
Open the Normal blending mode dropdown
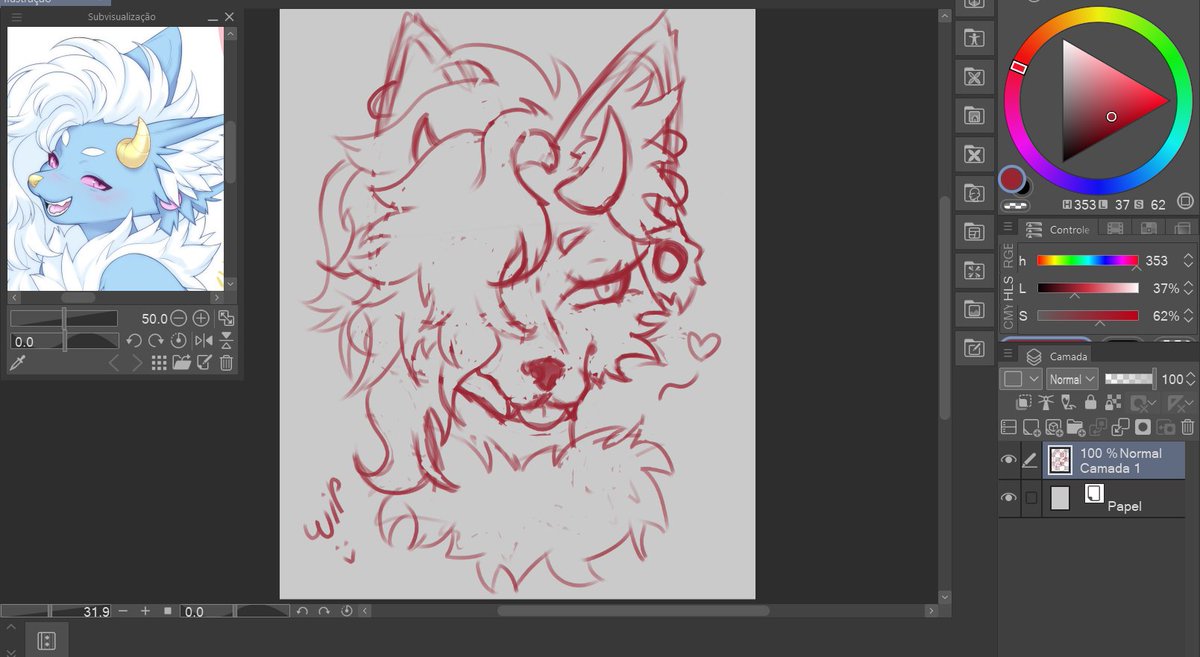tap(1072, 379)
